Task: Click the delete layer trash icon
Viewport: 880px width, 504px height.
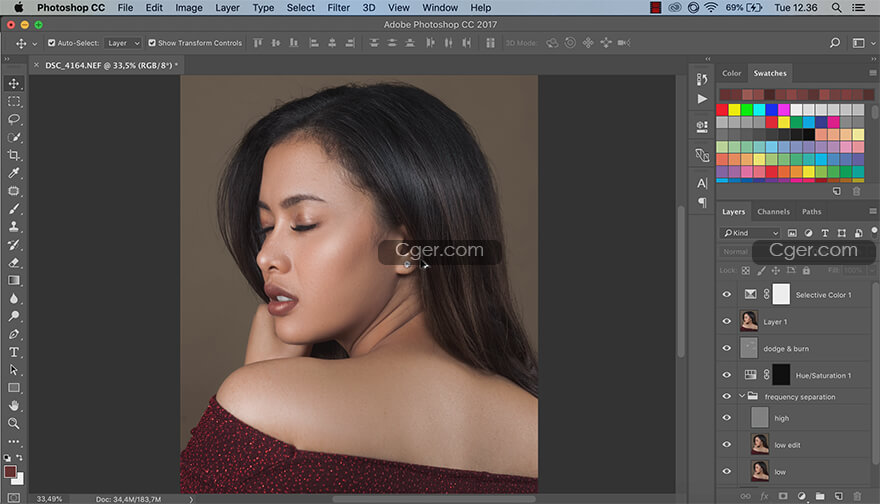Action: tap(857, 496)
